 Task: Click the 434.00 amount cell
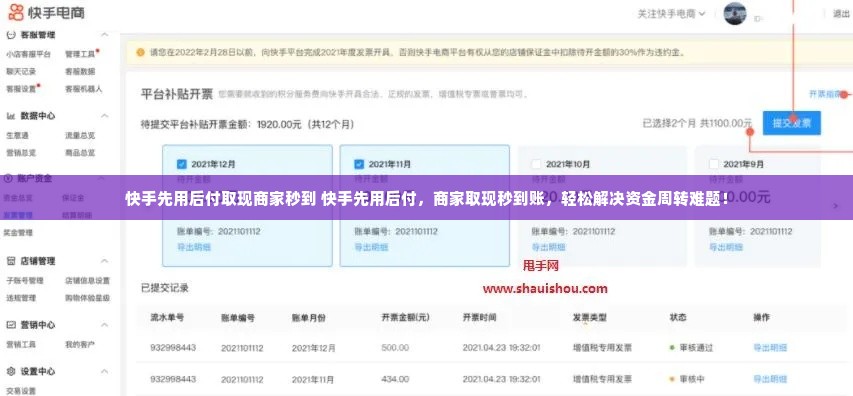tap(395, 379)
